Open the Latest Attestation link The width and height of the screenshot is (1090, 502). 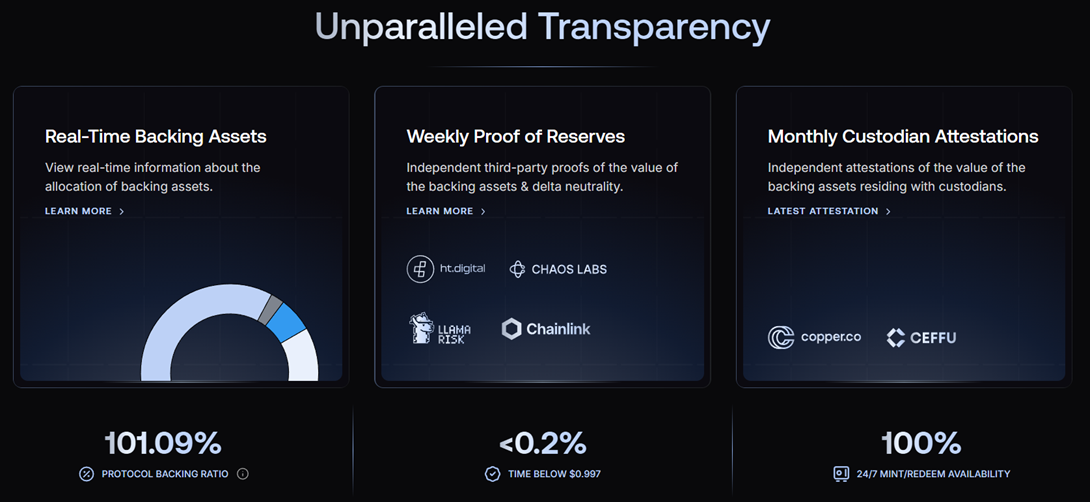[x=822, y=211]
